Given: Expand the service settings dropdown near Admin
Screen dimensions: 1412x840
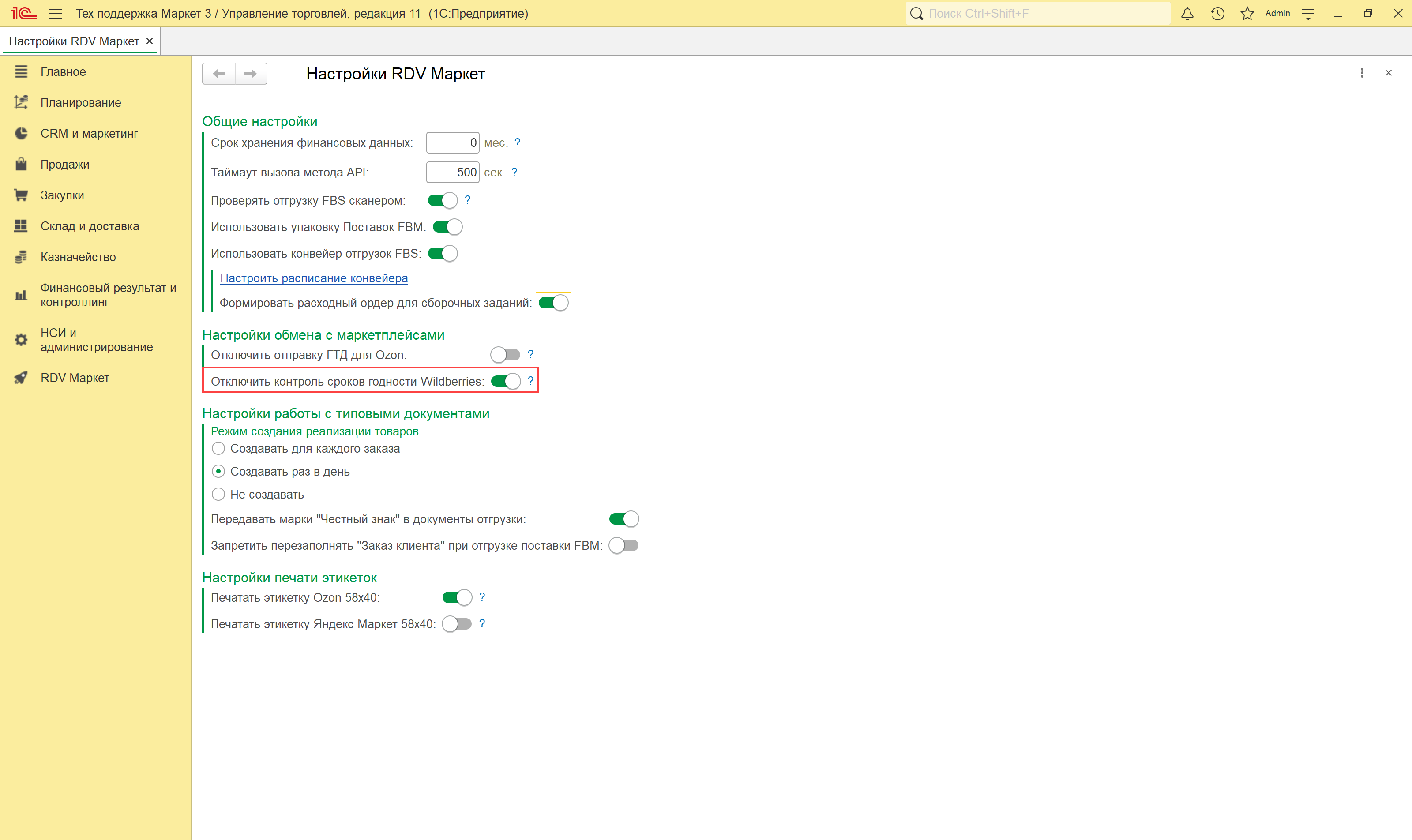Looking at the screenshot, I should click(1308, 14).
